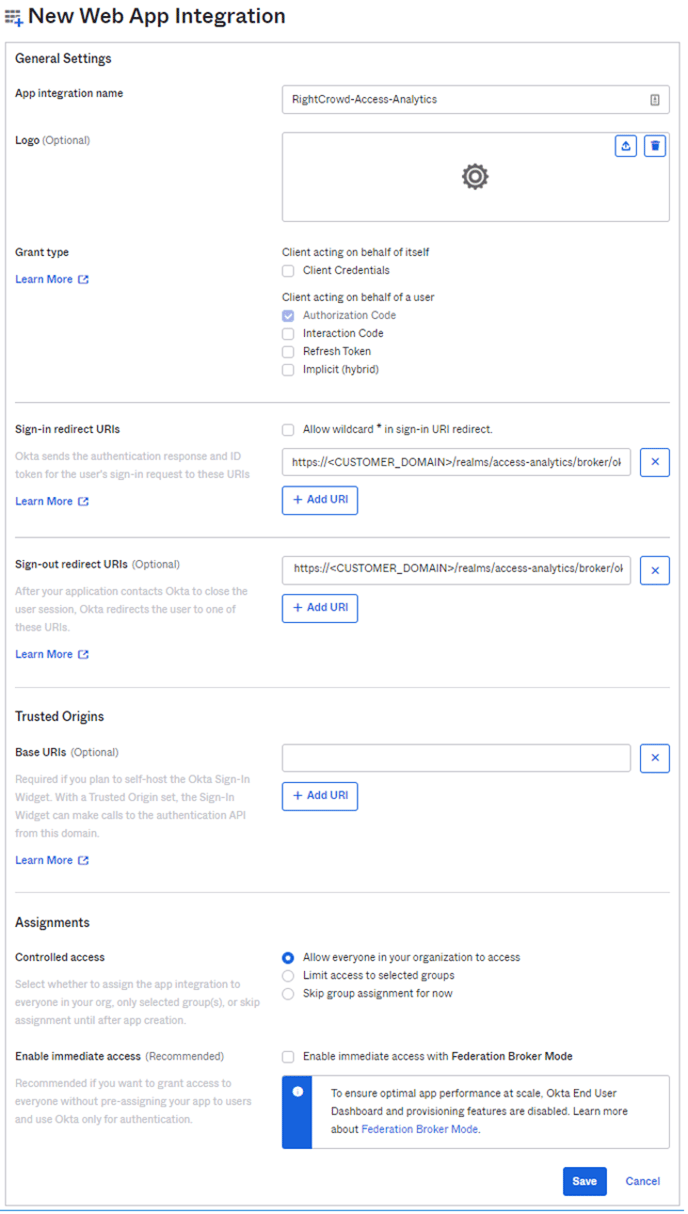Allow wildcard in sign-in URI redirect

tap(288, 430)
